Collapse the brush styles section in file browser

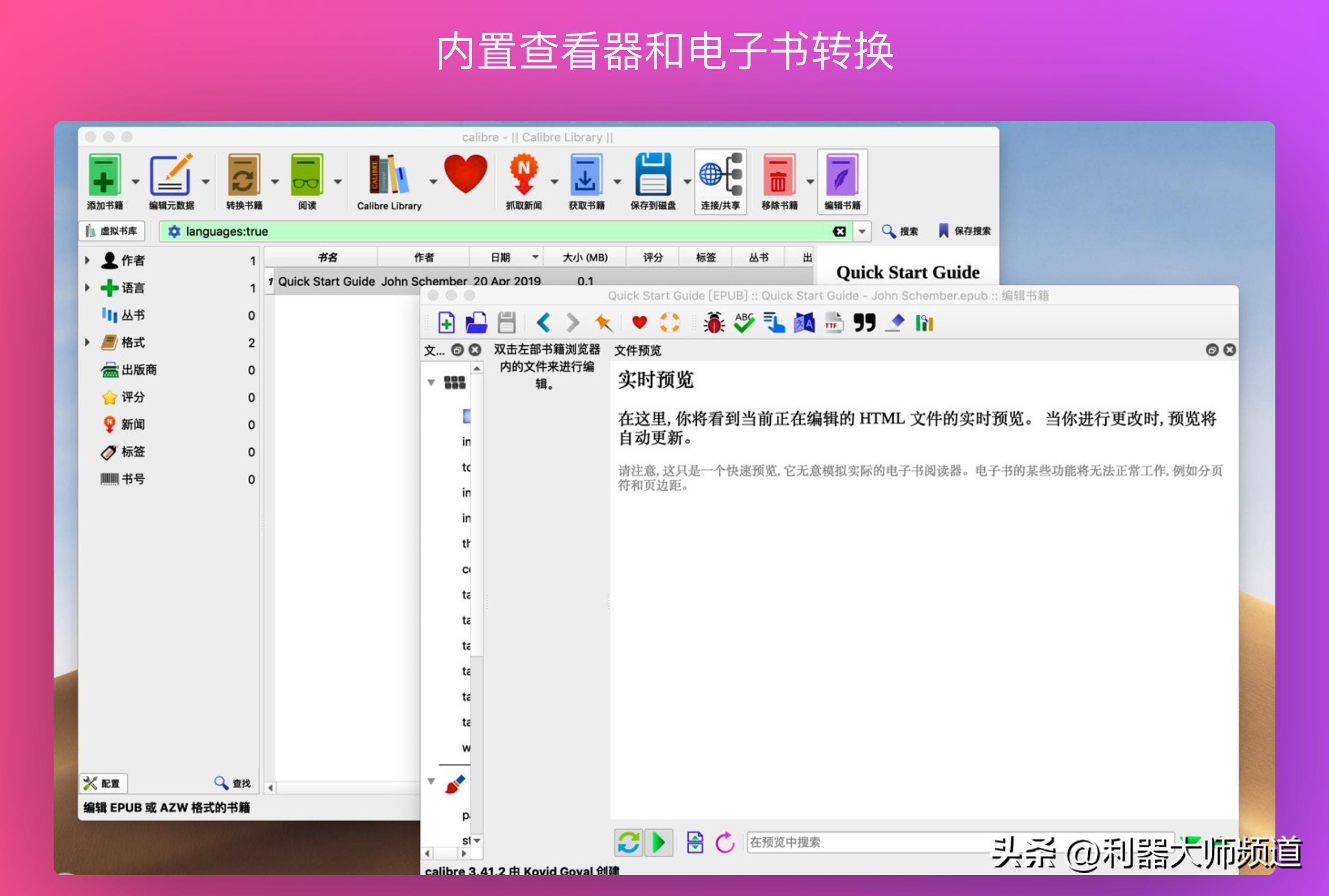(x=432, y=781)
